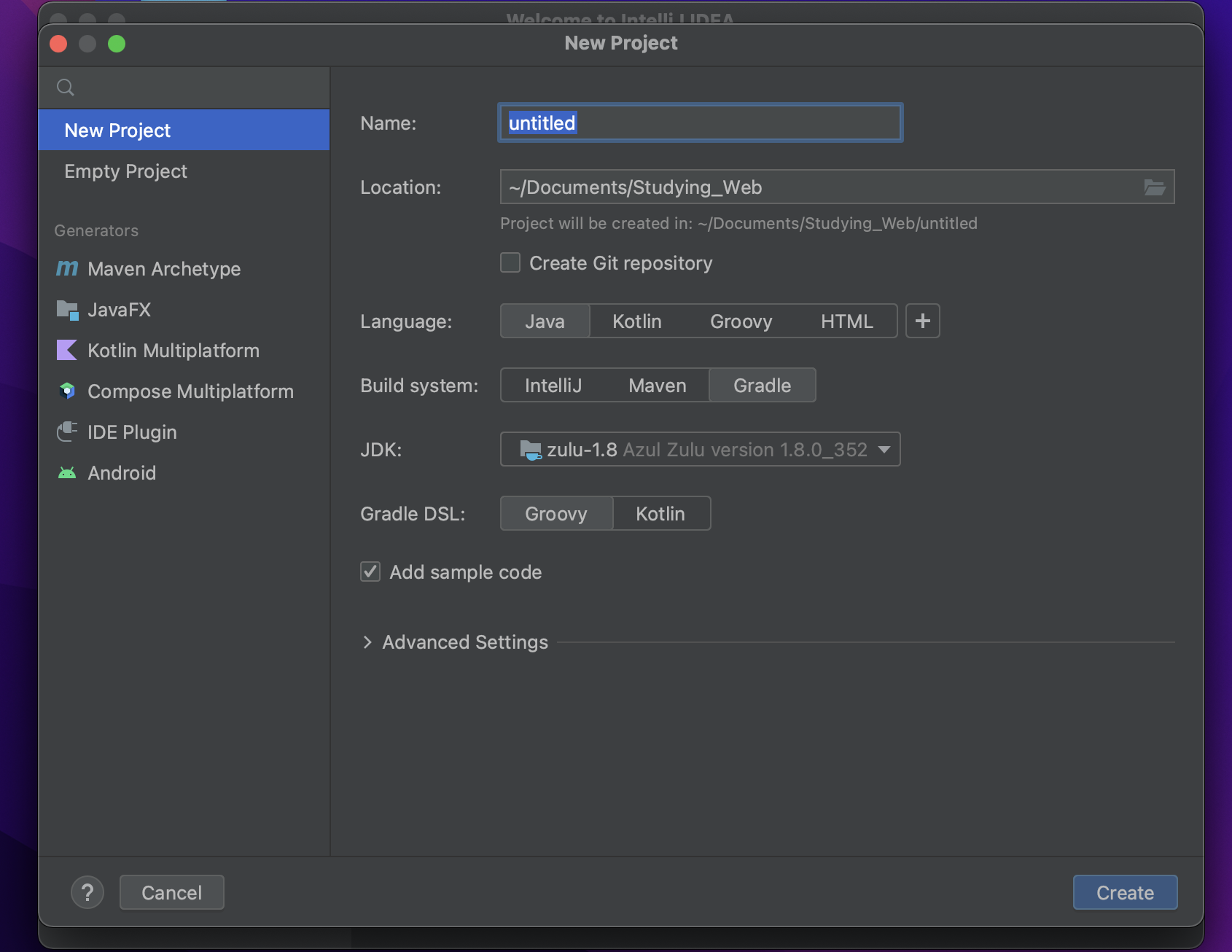Click the IDE Plugin plug icon

[67, 432]
